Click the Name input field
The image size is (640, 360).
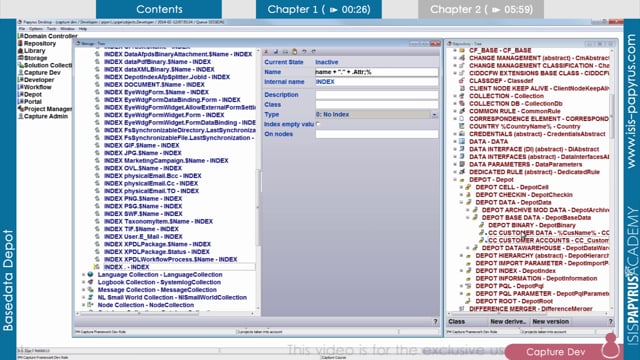point(377,72)
